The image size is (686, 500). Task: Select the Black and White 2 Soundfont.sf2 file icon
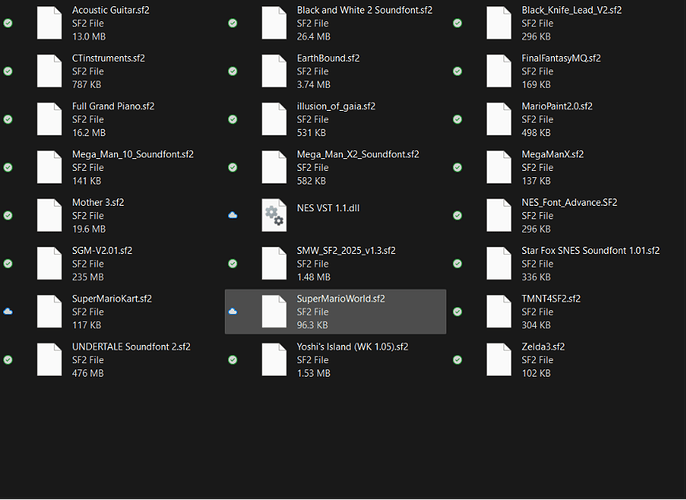(x=274, y=23)
